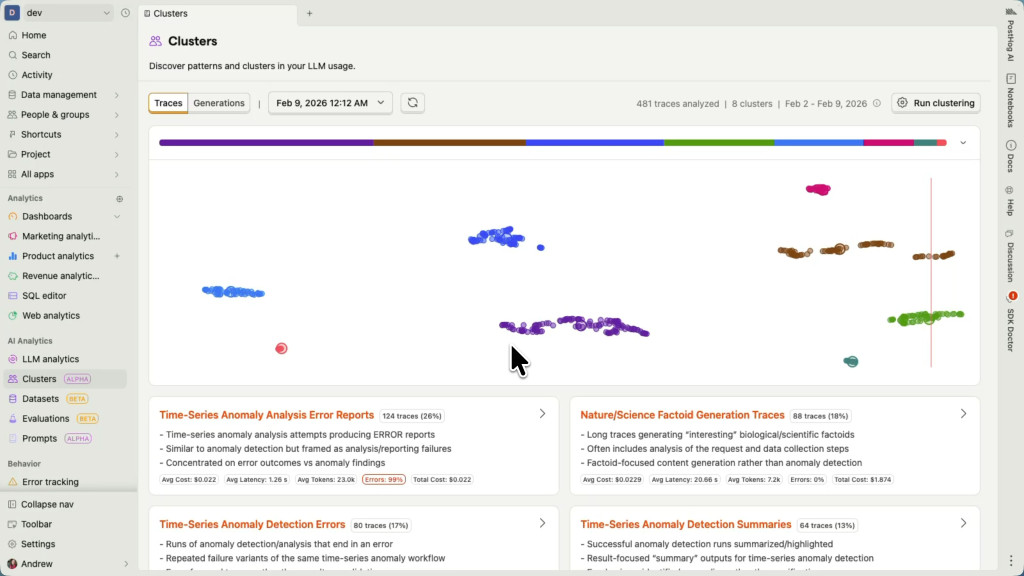Click the red cluster point in scatter plot

coord(281,349)
